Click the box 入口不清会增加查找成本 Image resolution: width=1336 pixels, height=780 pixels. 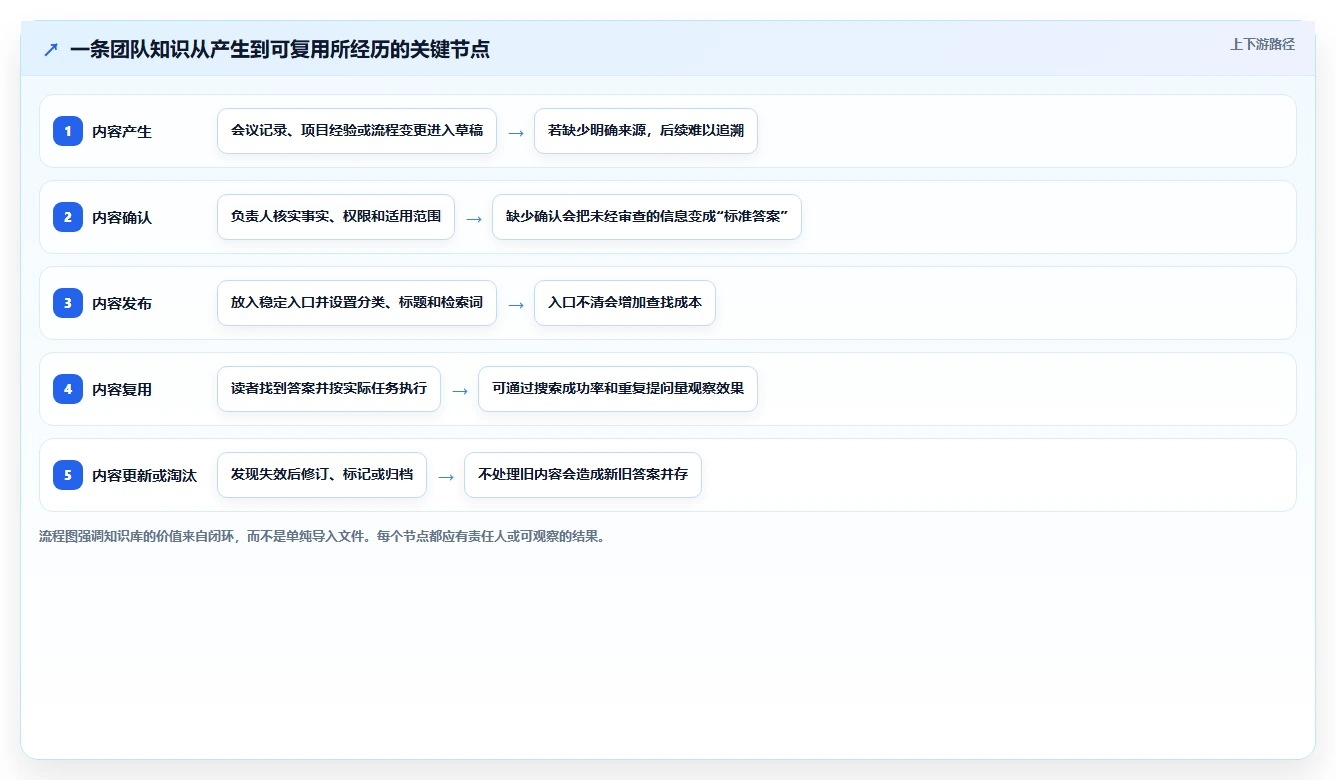coord(625,303)
